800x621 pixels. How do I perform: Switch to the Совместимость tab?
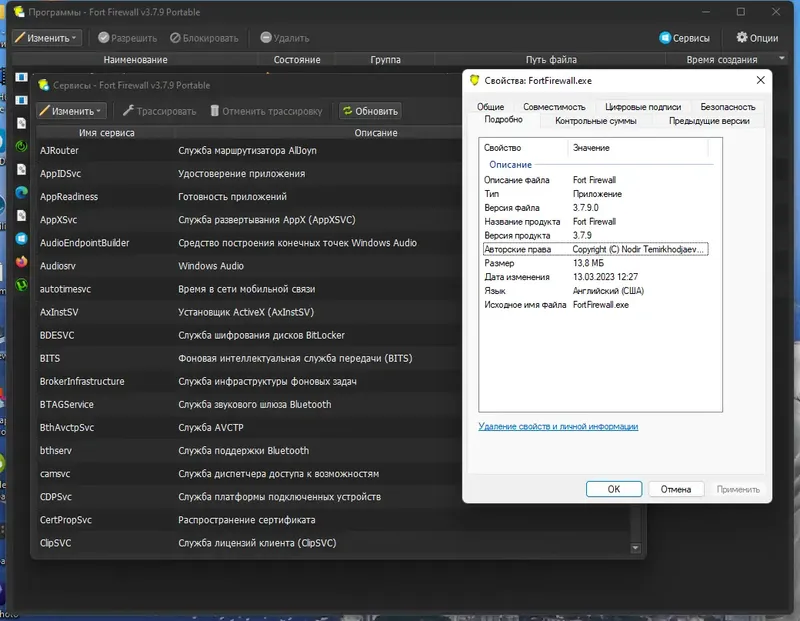[x=554, y=107]
